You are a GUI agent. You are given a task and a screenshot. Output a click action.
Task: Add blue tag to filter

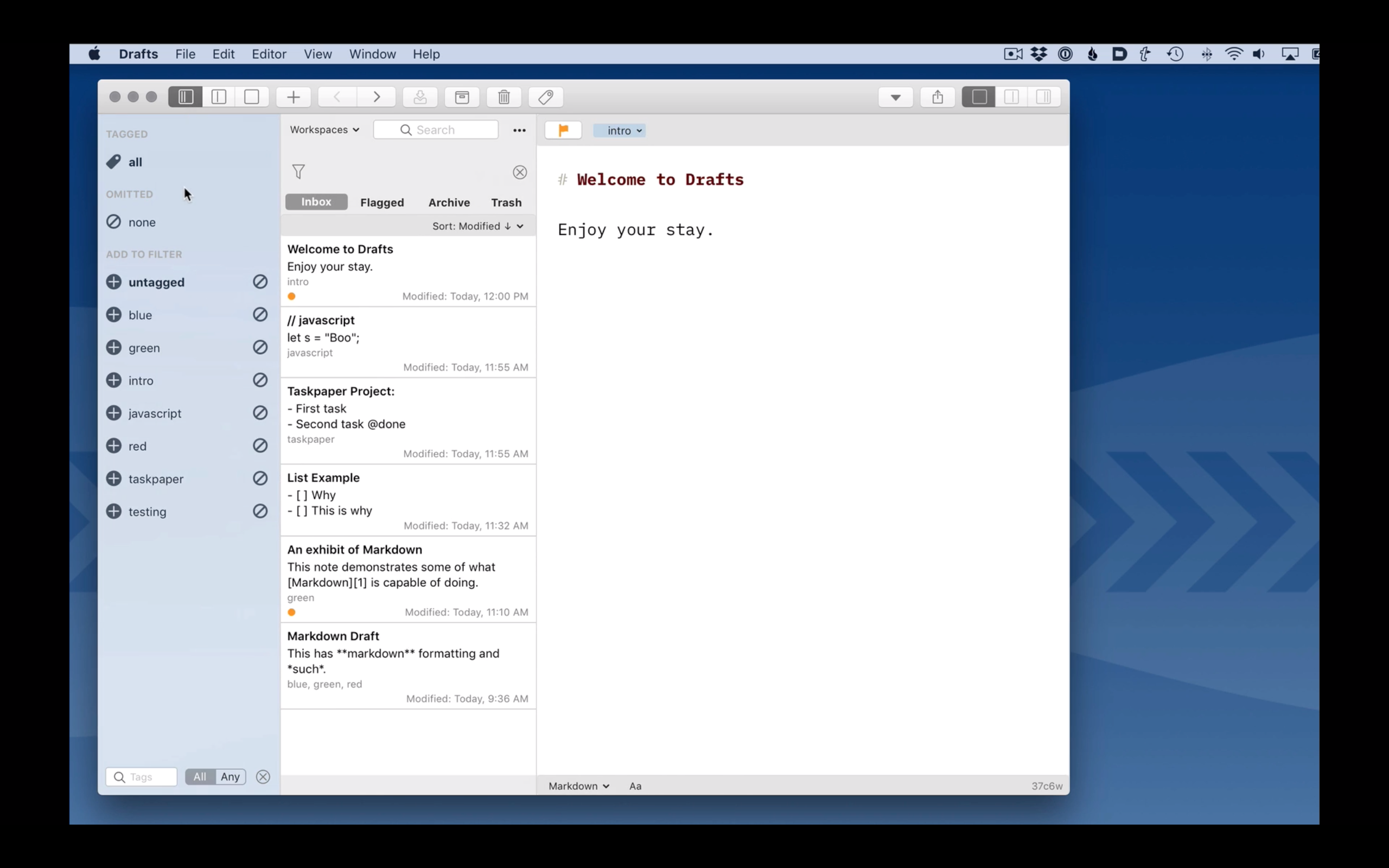[x=114, y=315]
